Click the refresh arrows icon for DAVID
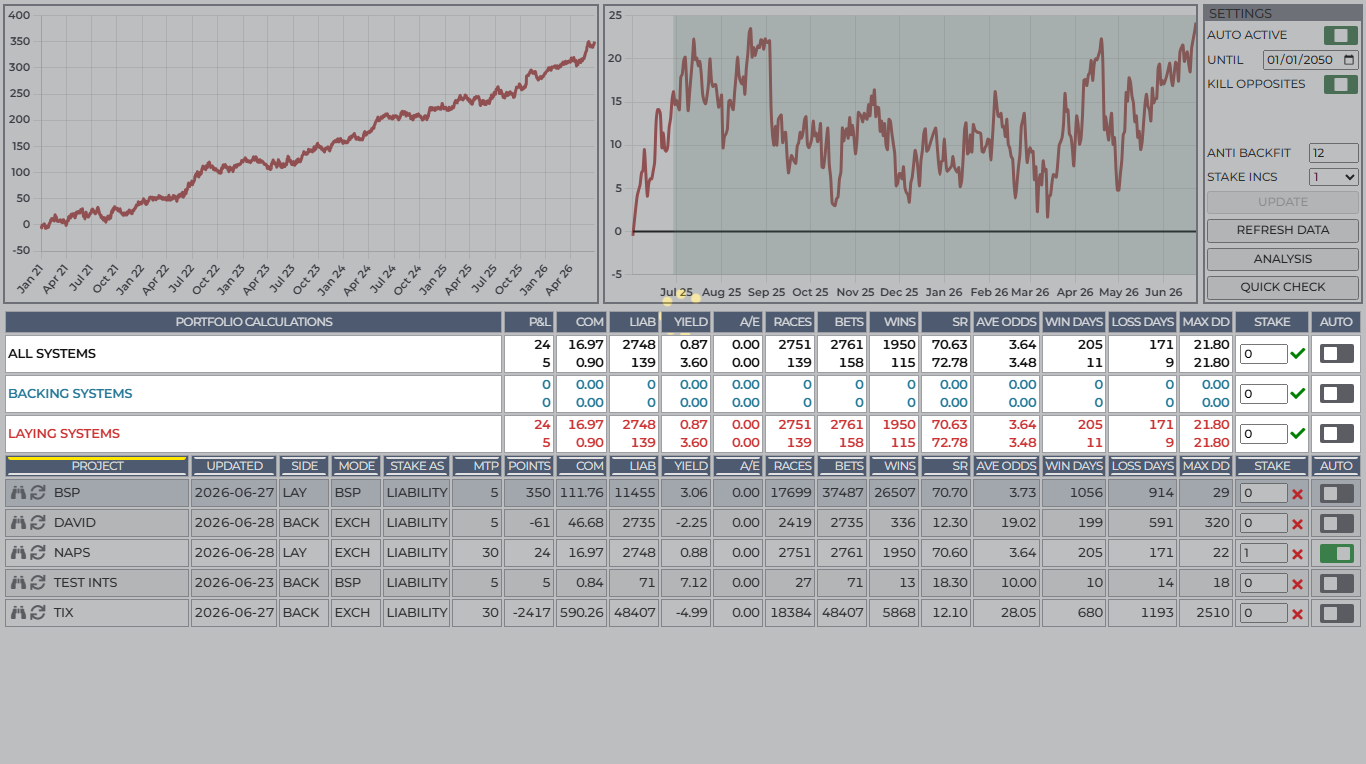 coord(38,523)
